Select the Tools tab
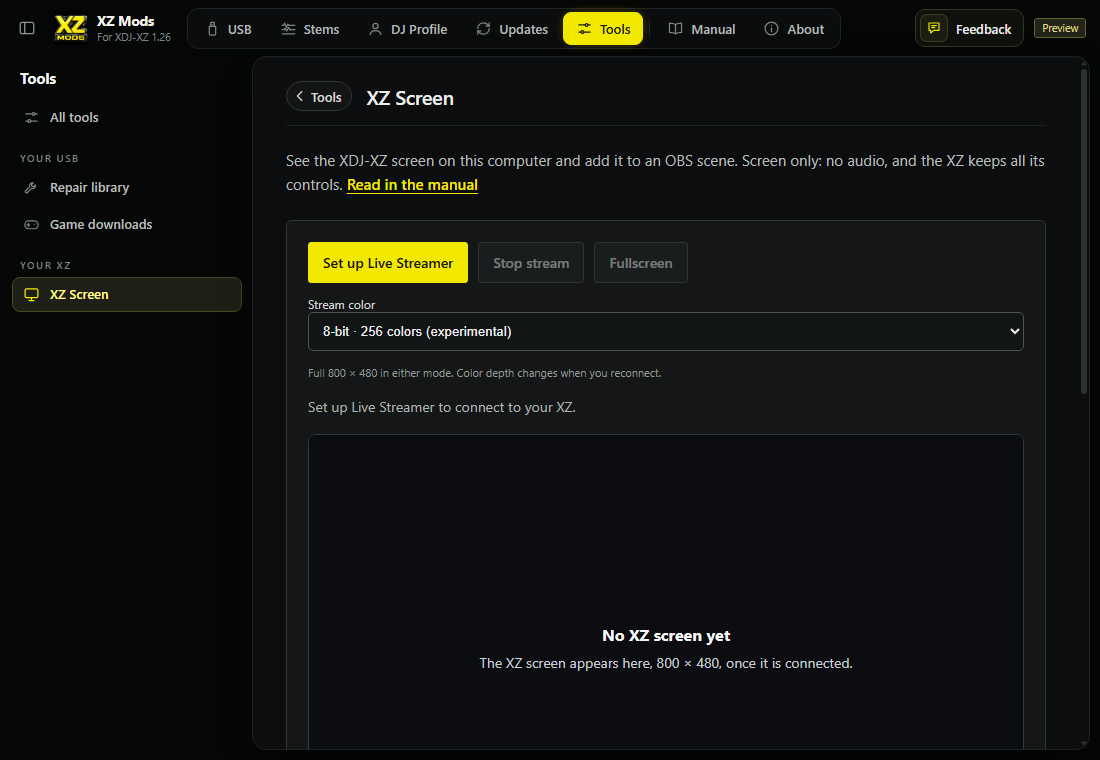This screenshot has width=1100, height=760. [603, 29]
